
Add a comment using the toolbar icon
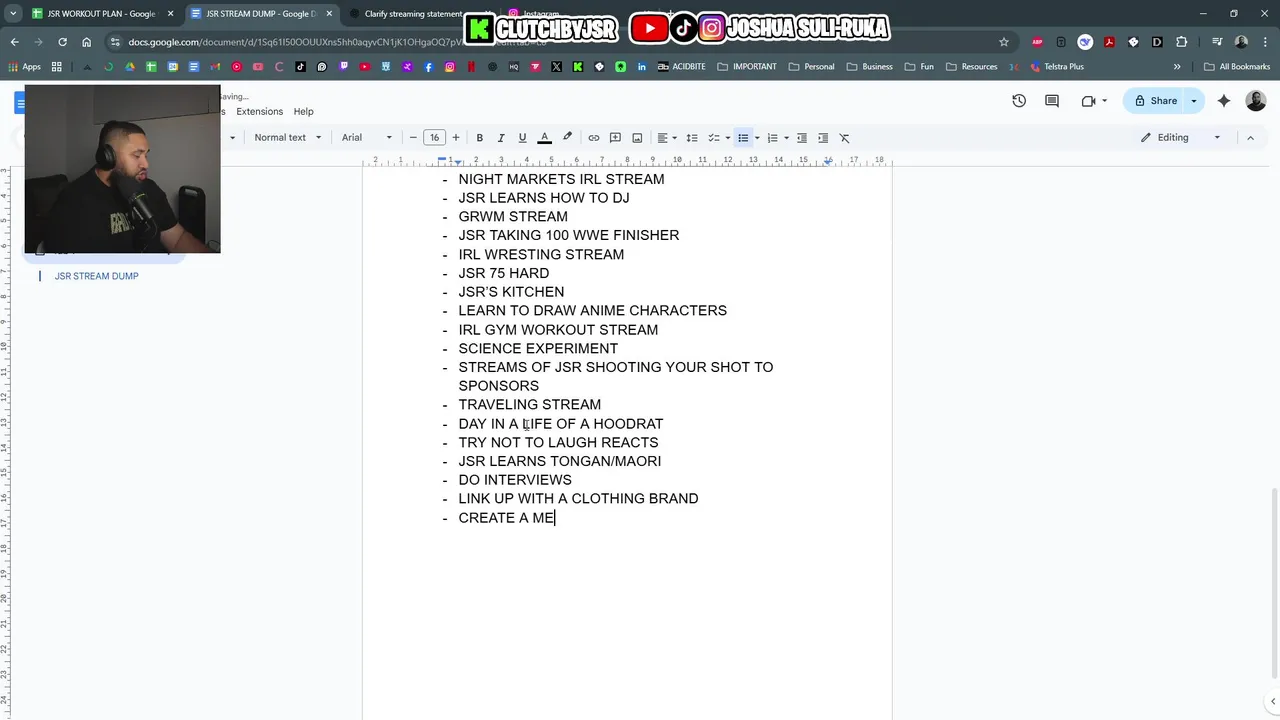(x=616, y=138)
